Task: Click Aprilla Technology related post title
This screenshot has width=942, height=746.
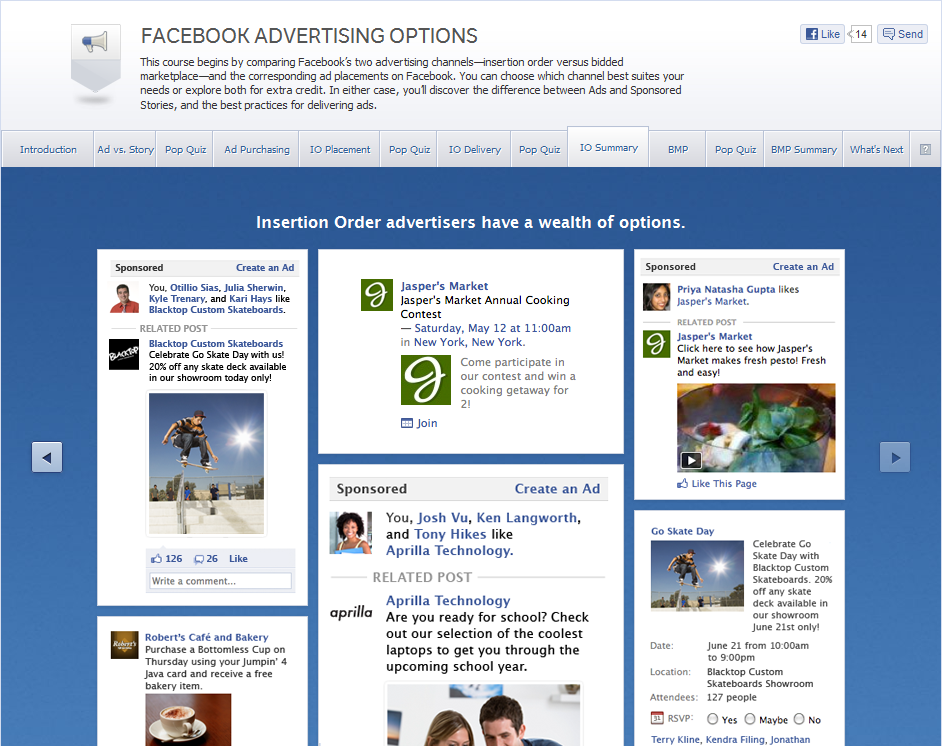Action: [448, 601]
